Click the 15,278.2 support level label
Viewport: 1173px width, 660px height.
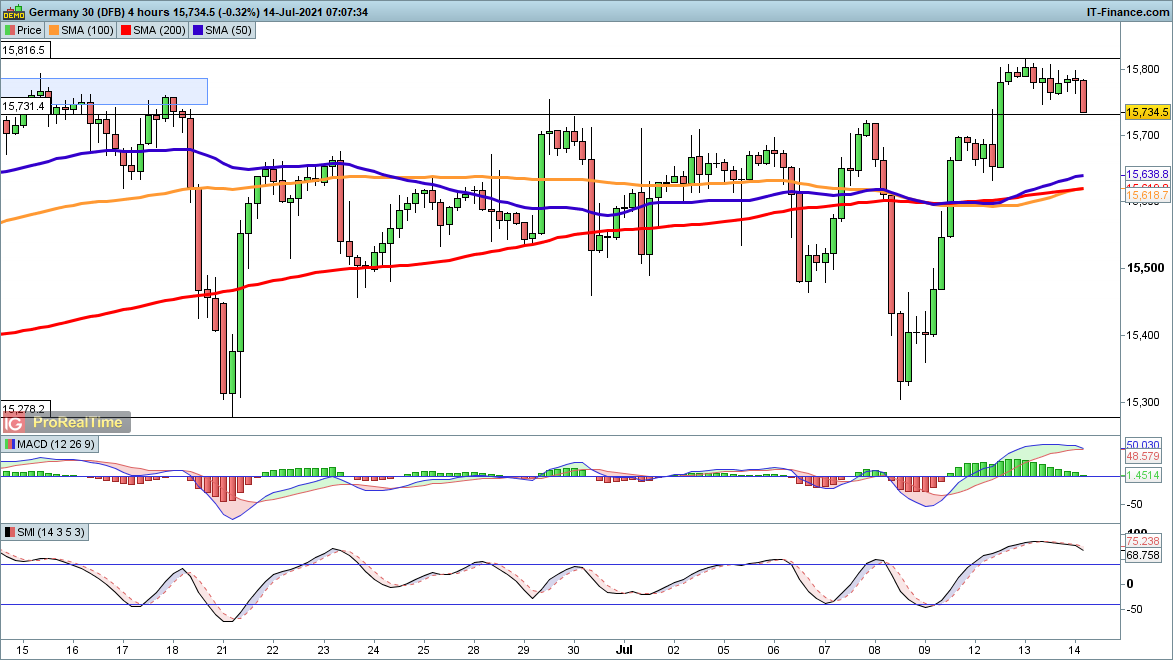[24, 409]
